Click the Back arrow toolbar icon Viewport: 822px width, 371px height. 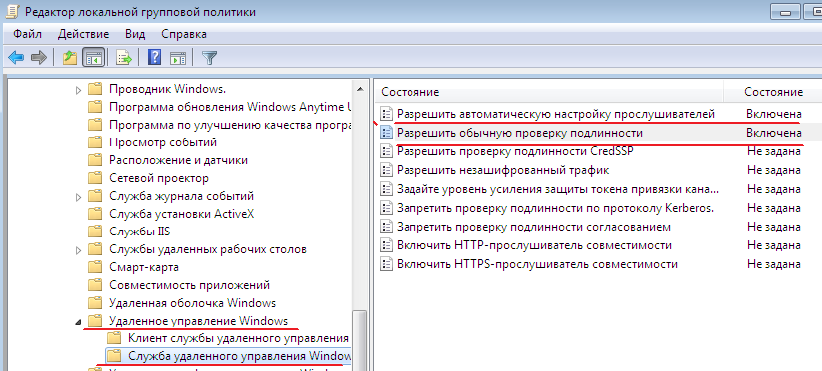pos(16,58)
